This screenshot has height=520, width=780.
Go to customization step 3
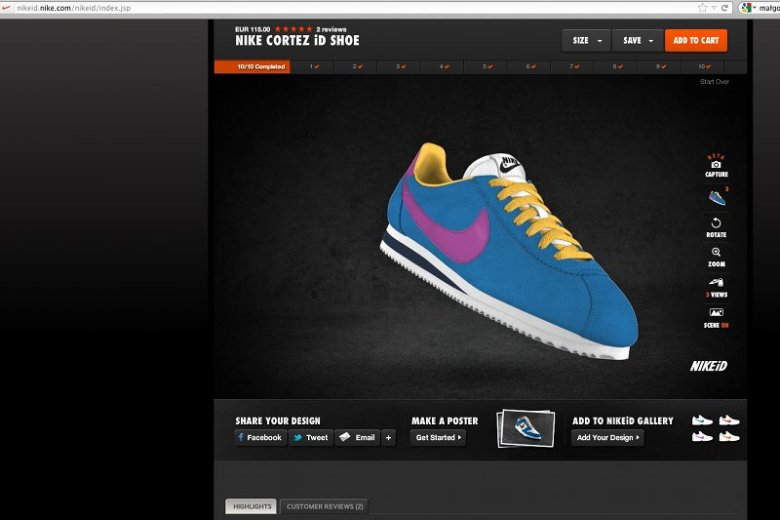[401, 67]
